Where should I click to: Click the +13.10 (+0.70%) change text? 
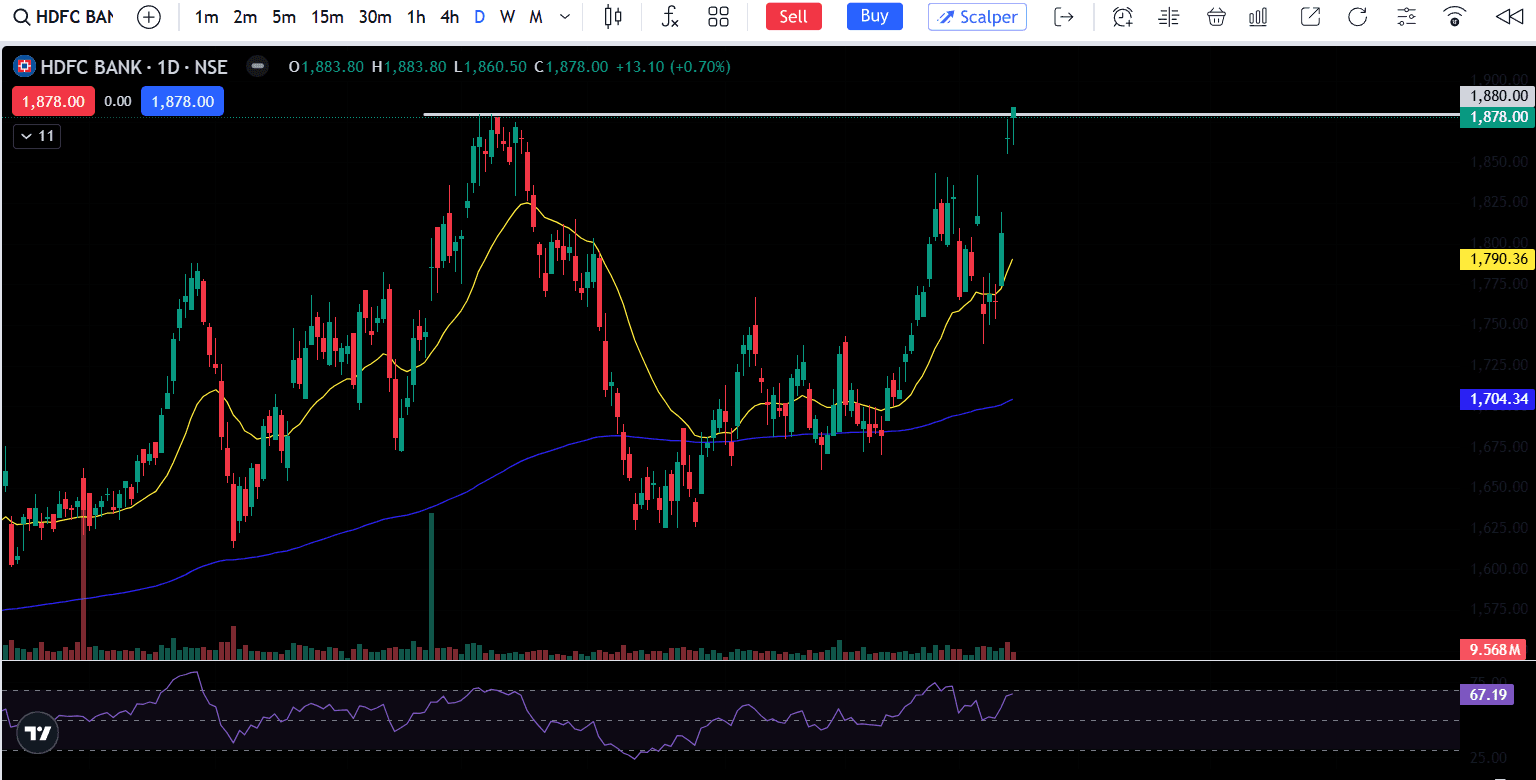coord(672,67)
